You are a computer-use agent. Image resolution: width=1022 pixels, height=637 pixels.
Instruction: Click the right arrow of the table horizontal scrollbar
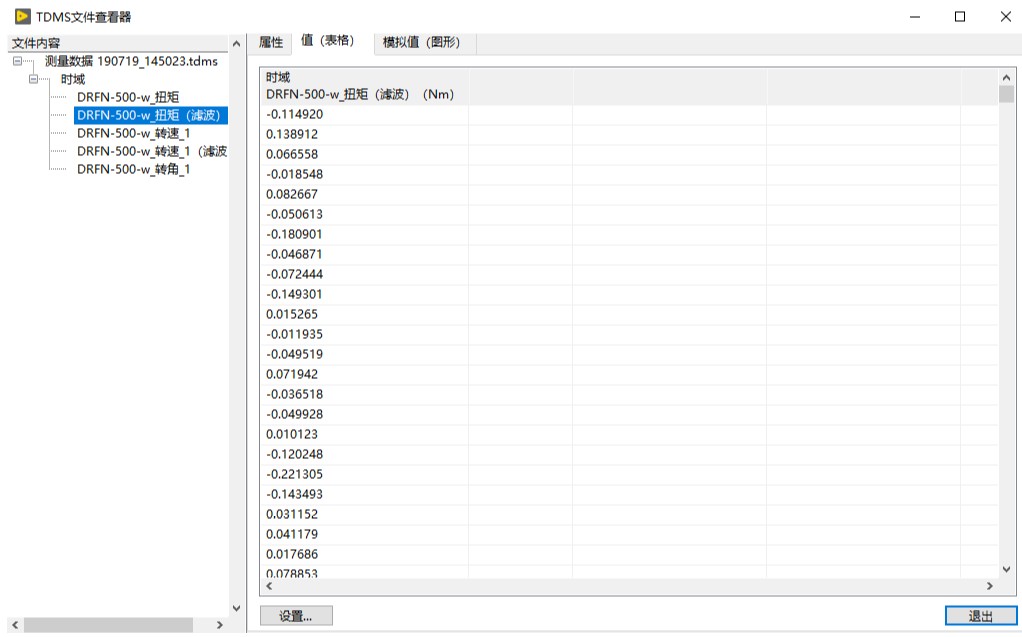click(x=991, y=586)
